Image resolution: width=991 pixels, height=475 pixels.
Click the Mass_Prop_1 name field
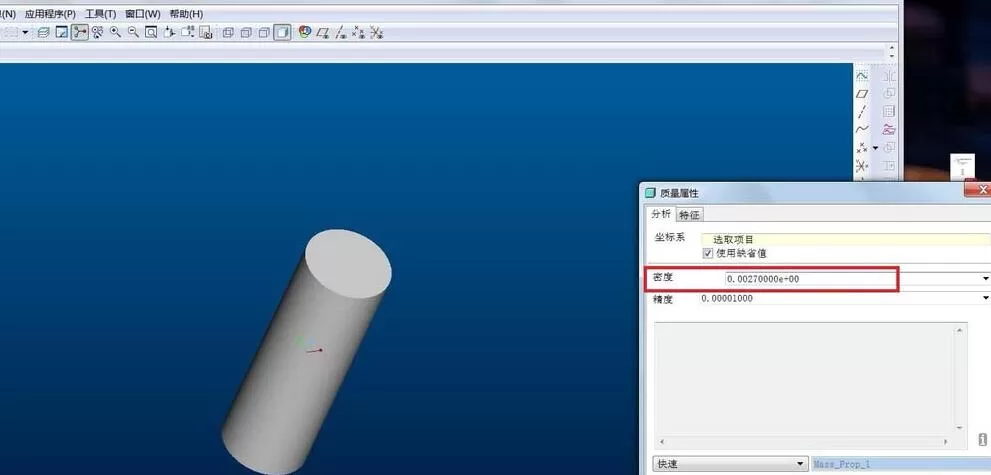pyautogui.click(x=901, y=464)
